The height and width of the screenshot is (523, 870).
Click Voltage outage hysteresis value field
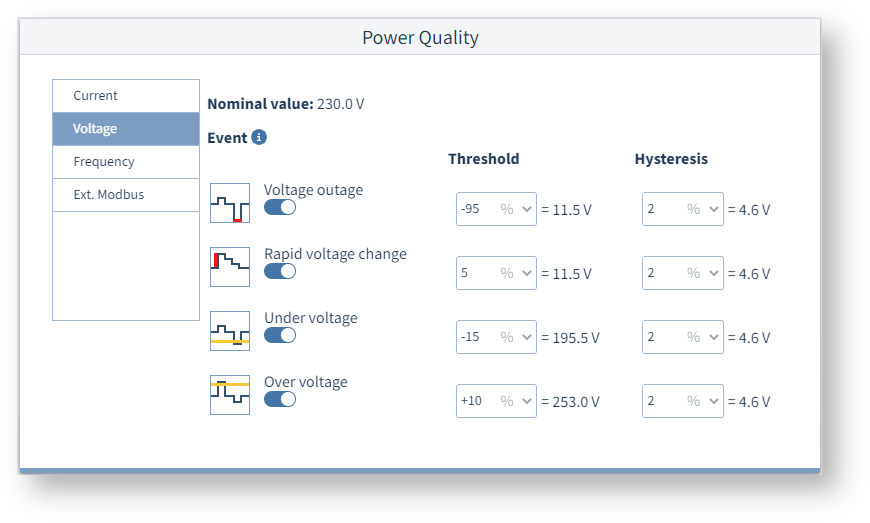click(x=662, y=209)
